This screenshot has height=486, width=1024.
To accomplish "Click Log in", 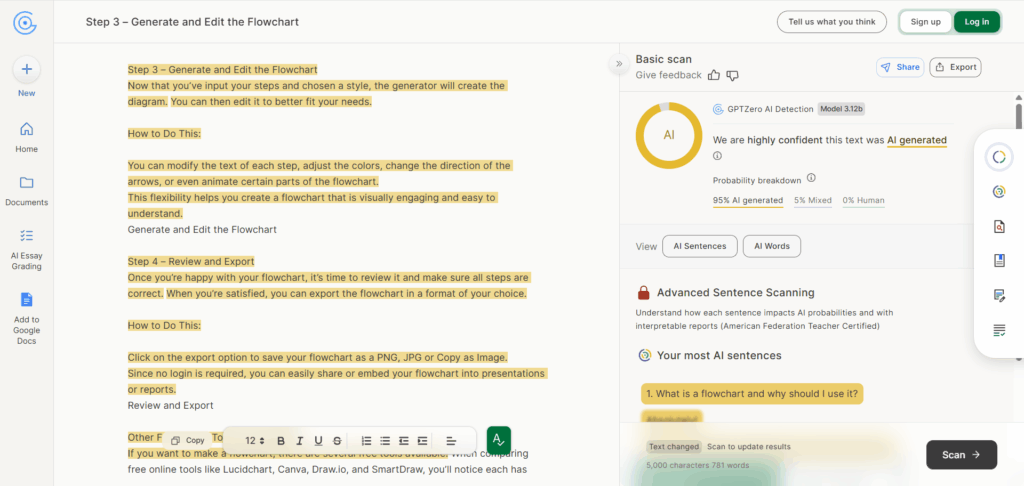I will (976, 22).
